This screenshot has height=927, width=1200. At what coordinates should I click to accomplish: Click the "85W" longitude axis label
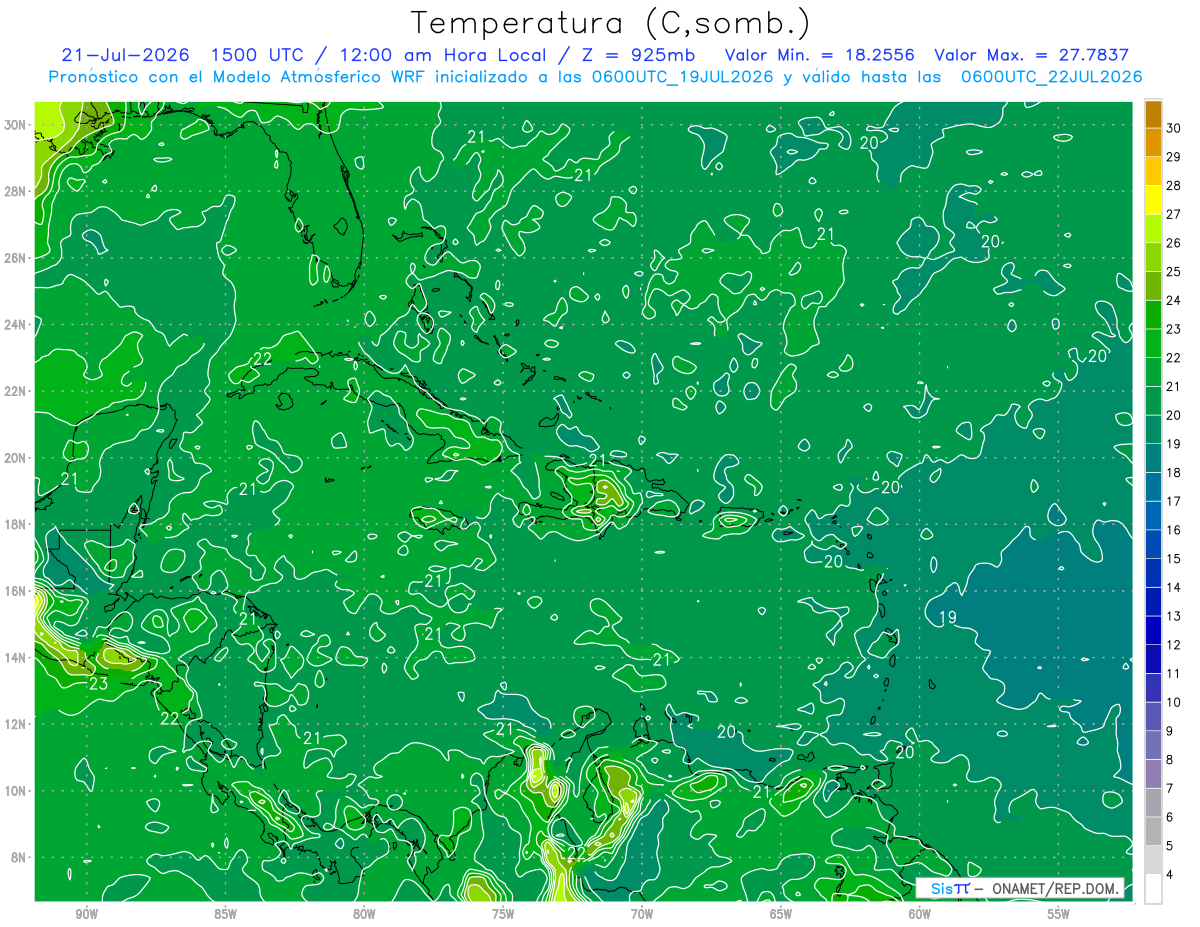coord(225,914)
